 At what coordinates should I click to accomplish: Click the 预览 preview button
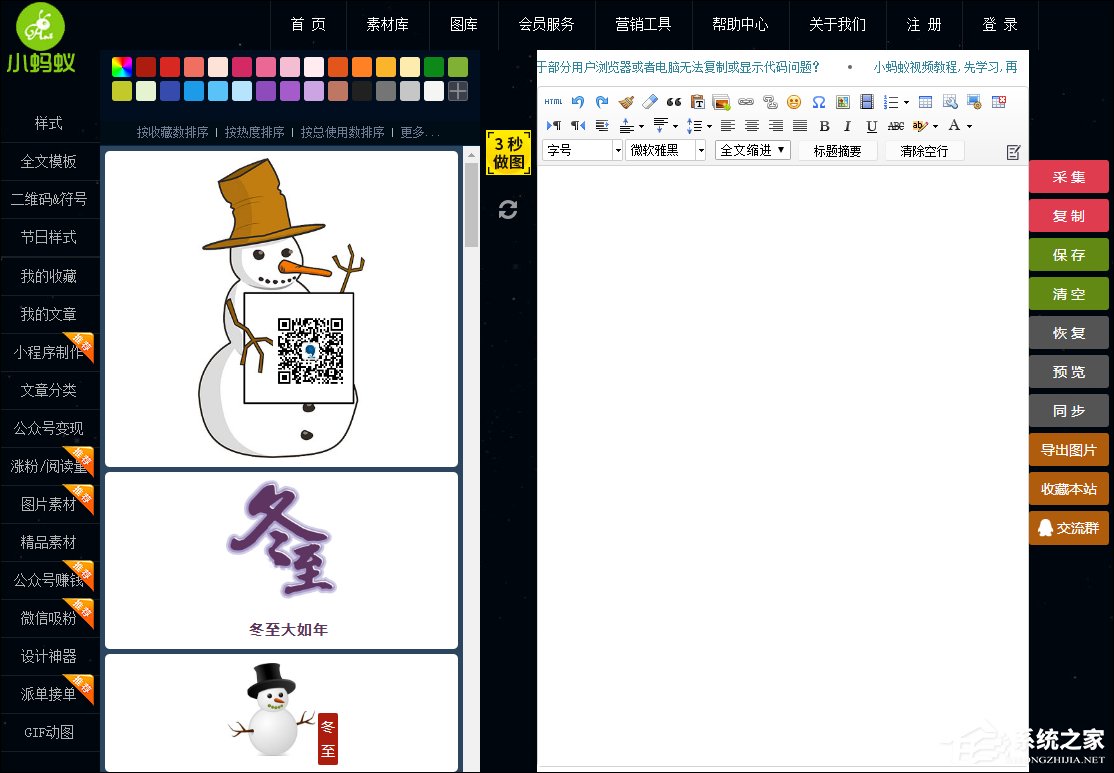(1069, 372)
